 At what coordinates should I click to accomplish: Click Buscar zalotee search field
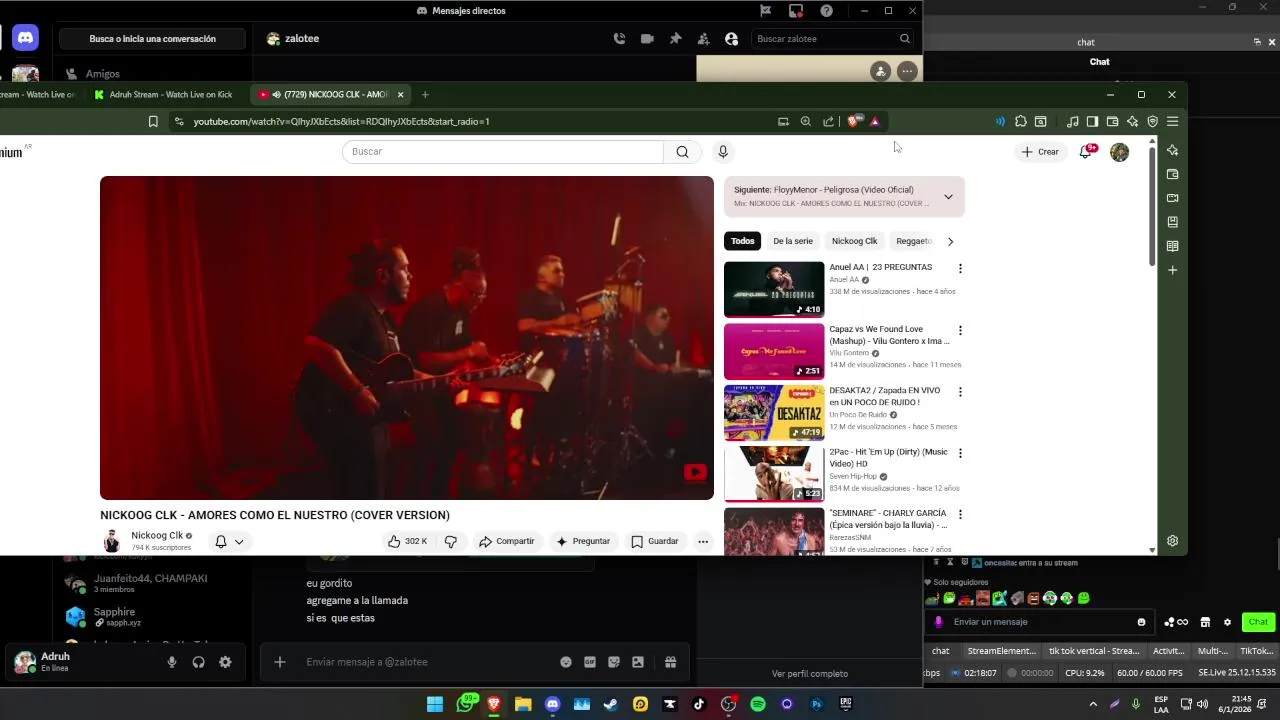832,39
